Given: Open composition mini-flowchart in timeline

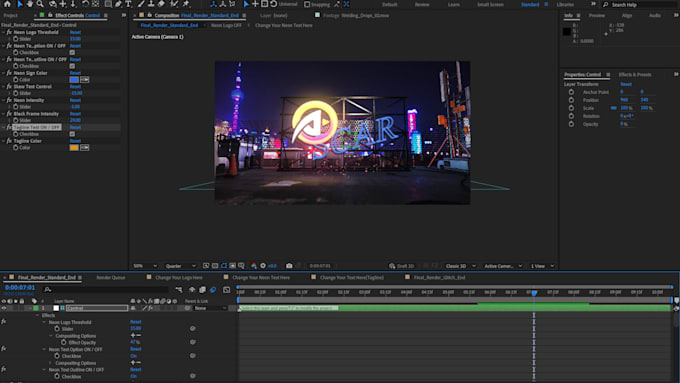Looking at the screenshot, I should [x=179, y=289].
